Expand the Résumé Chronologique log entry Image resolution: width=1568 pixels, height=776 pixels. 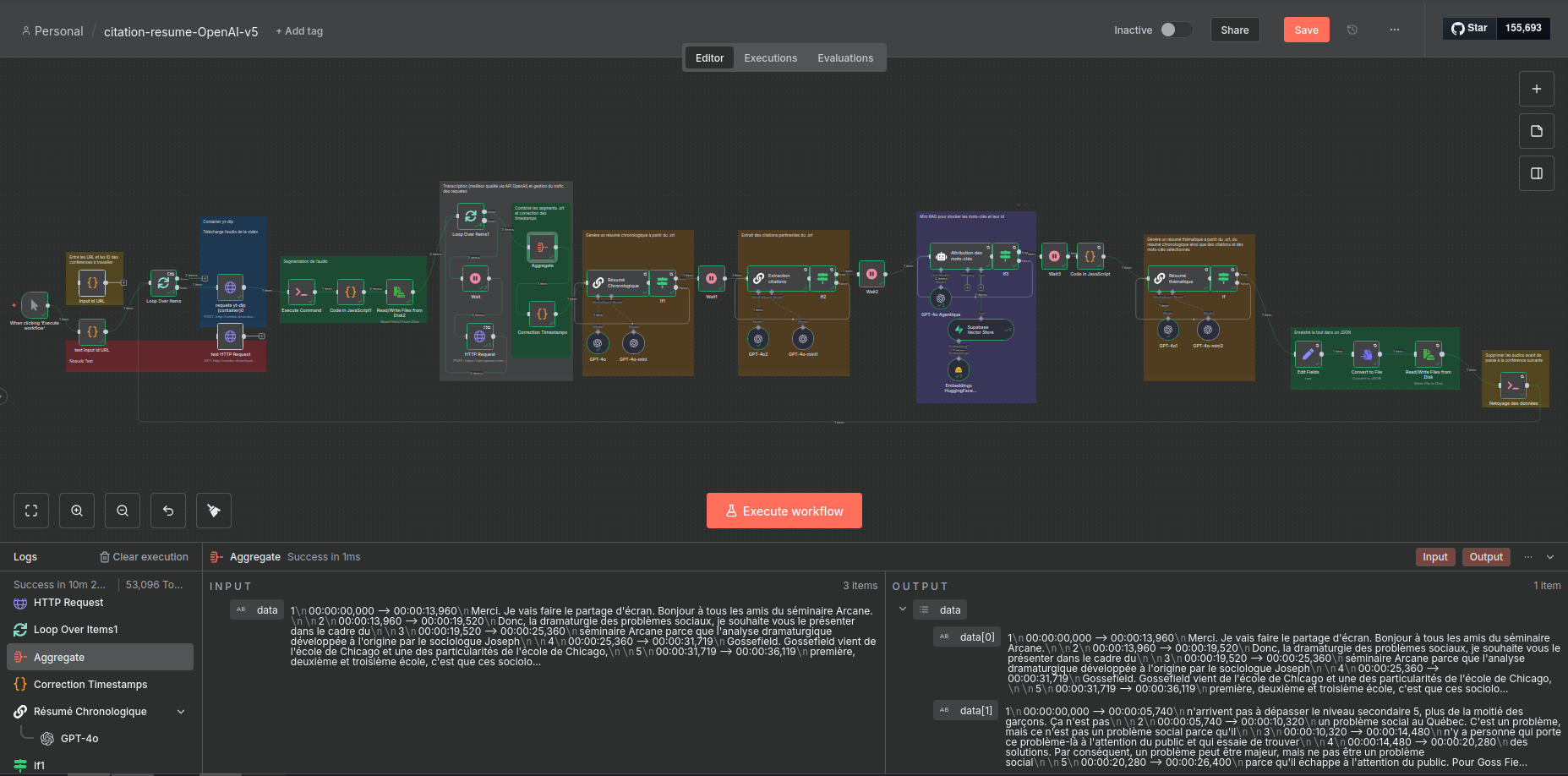coord(181,712)
